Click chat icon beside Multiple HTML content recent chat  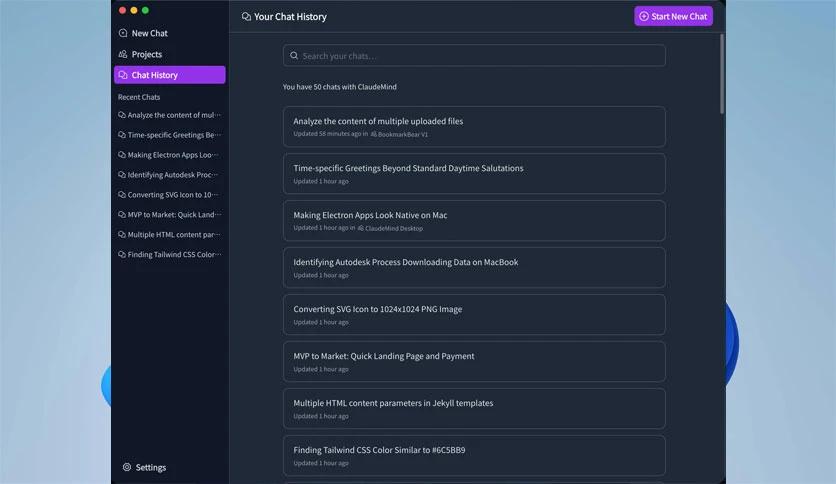pos(122,234)
